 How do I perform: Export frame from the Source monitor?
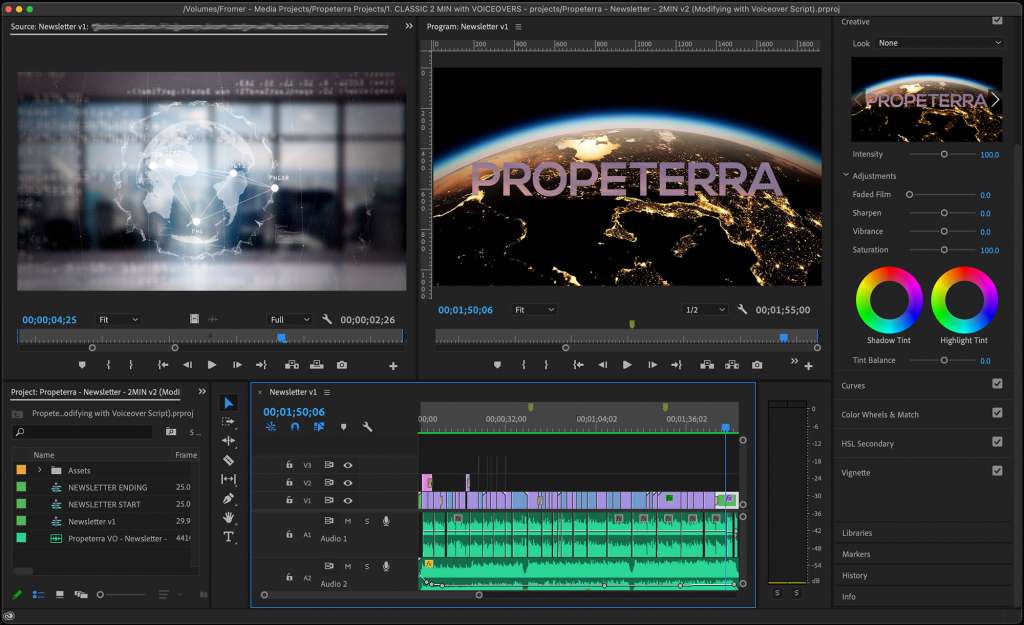[x=342, y=365]
